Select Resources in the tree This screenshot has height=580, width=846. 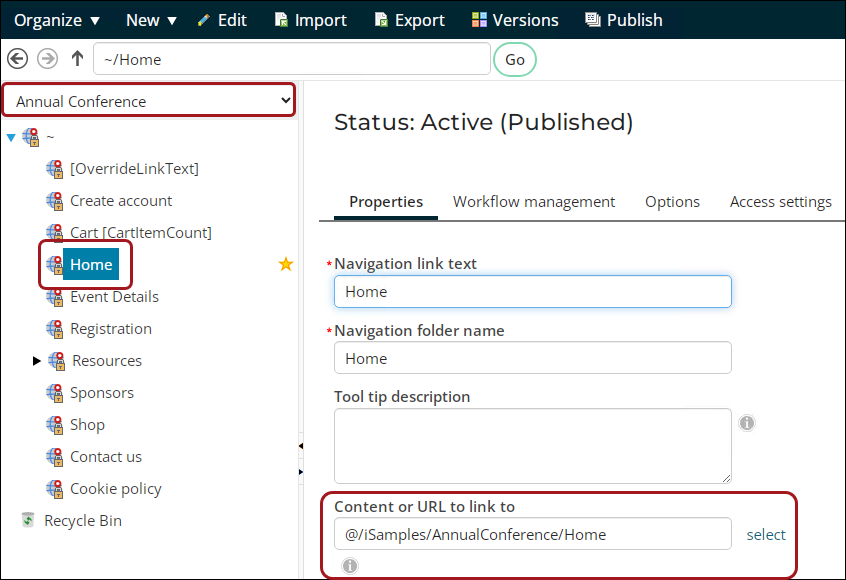pos(107,360)
